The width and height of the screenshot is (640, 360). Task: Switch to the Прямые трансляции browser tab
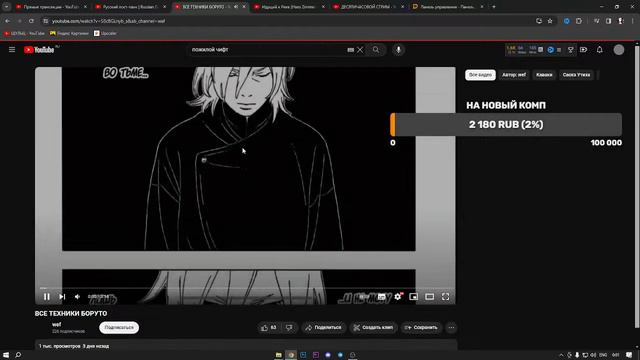tap(51, 7)
